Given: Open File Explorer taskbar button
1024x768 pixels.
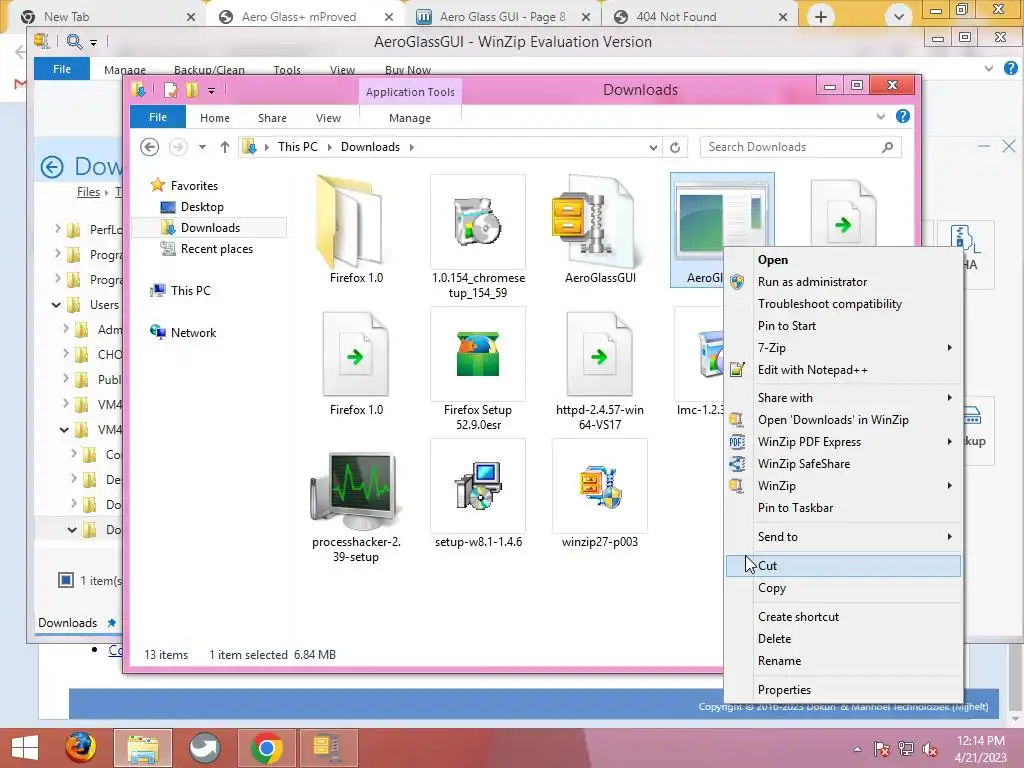Looking at the screenshot, I should pos(143,748).
